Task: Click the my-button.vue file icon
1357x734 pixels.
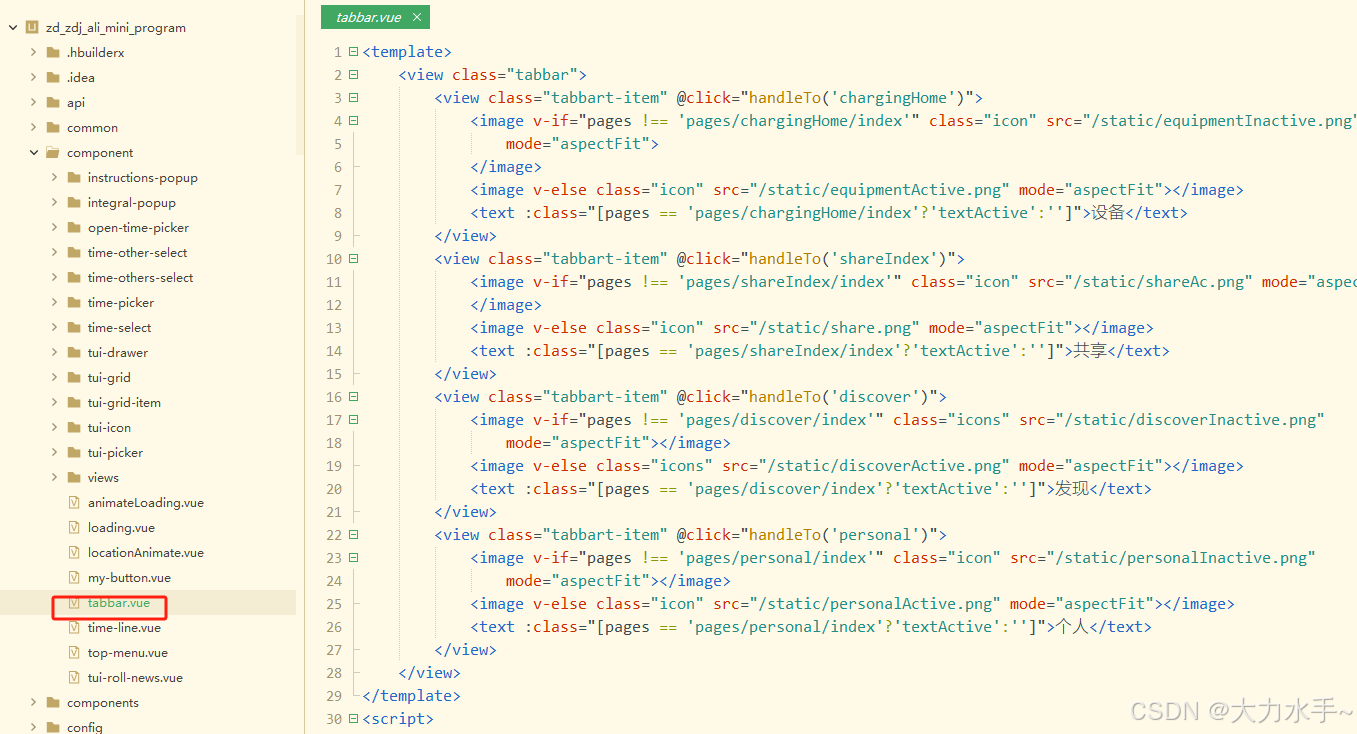Action: click(x=74, y=577)
